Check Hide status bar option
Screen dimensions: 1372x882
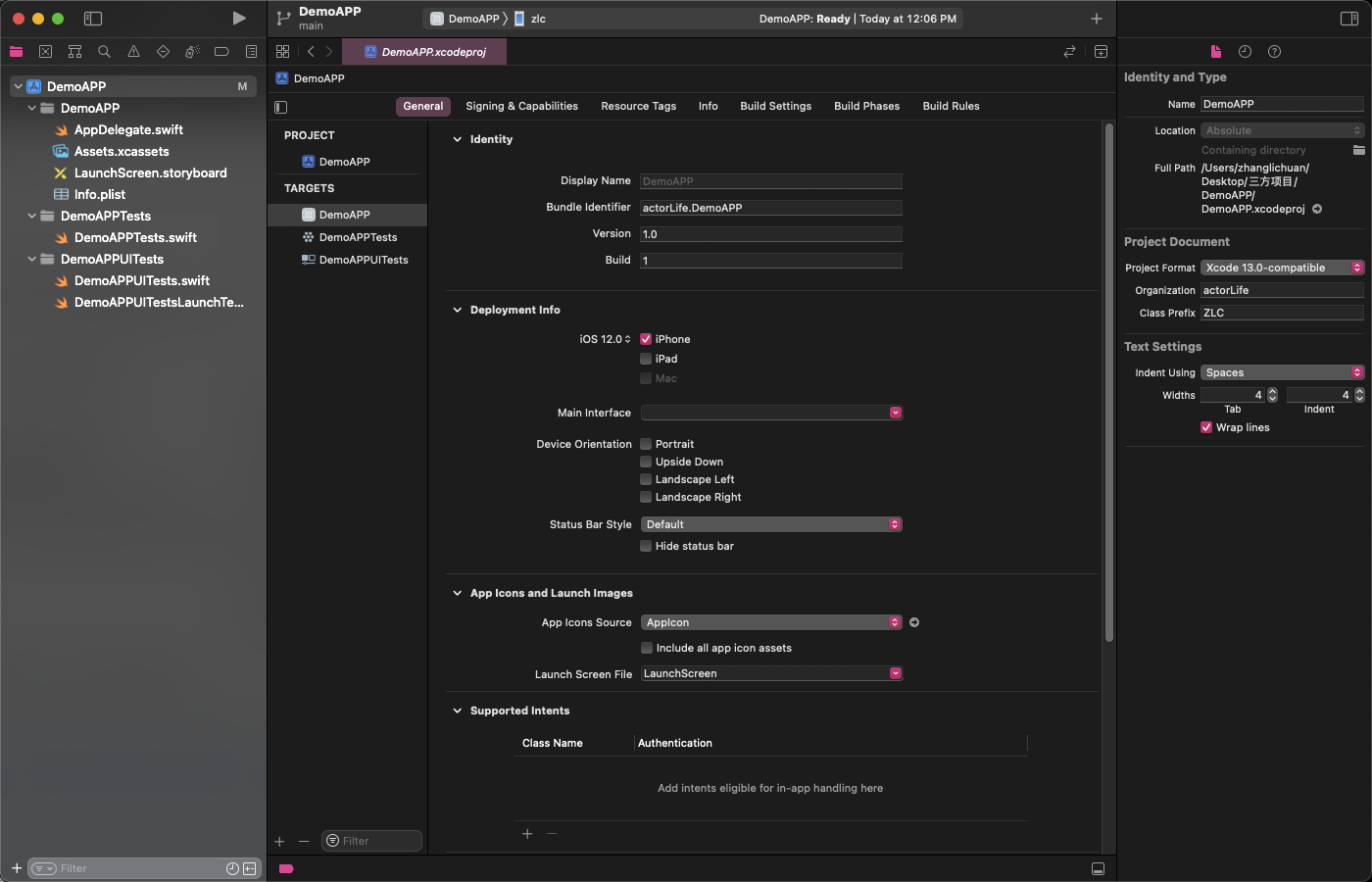646,546
